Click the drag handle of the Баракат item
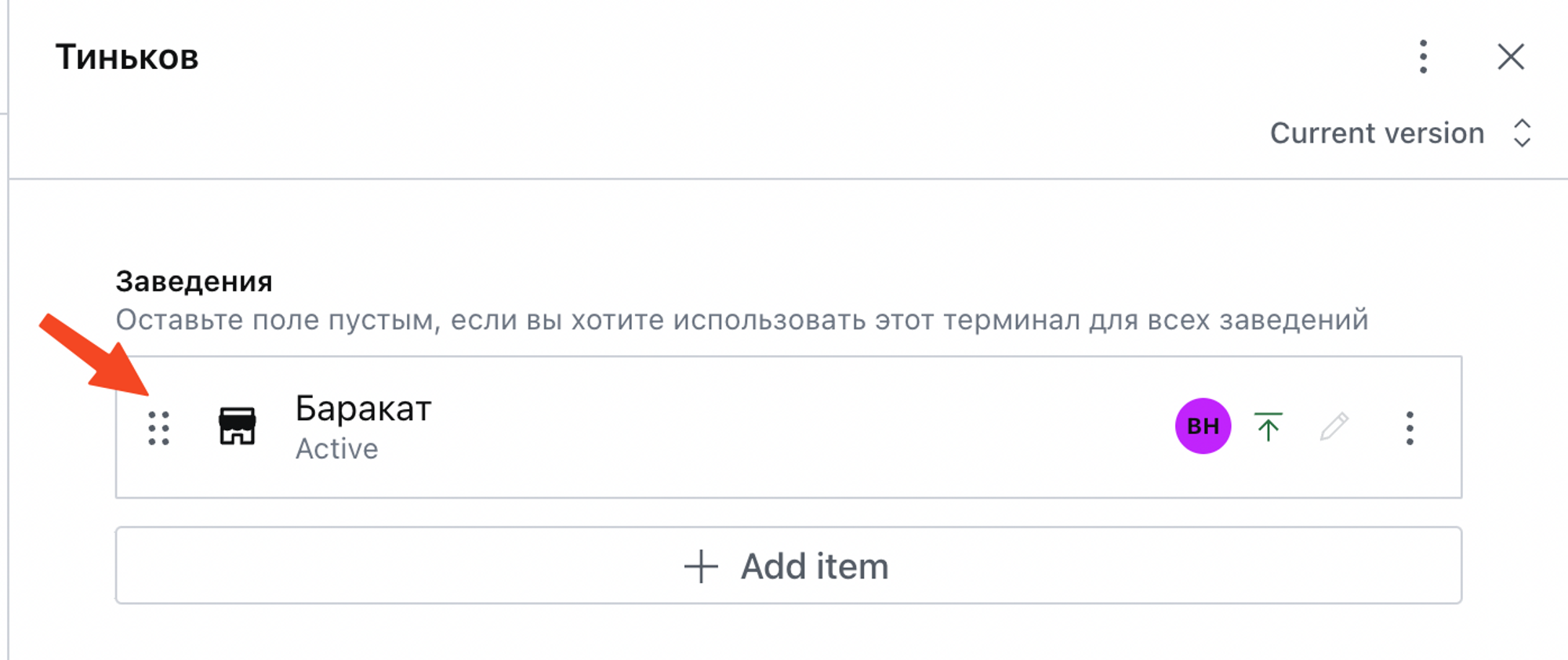The height and width of the screenshot is (660, 1568). pos(159,428)
